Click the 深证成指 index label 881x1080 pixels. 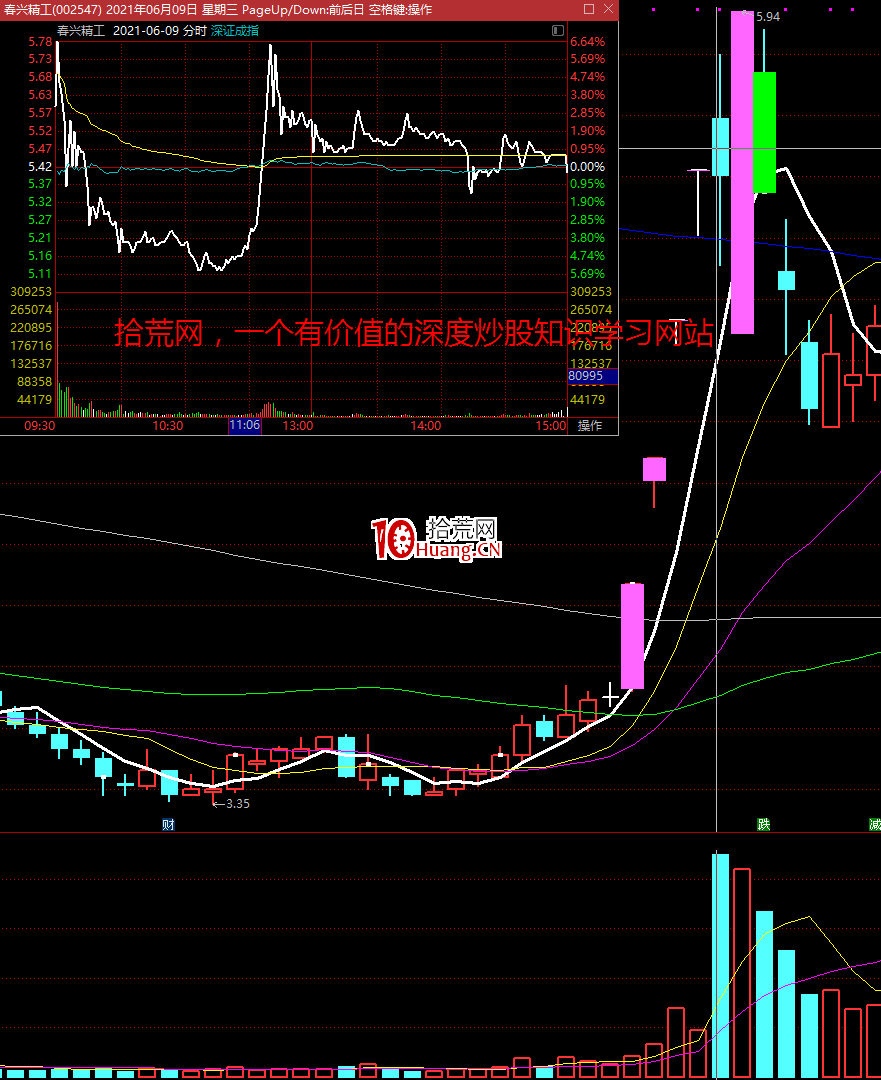(x=235, y=31)
